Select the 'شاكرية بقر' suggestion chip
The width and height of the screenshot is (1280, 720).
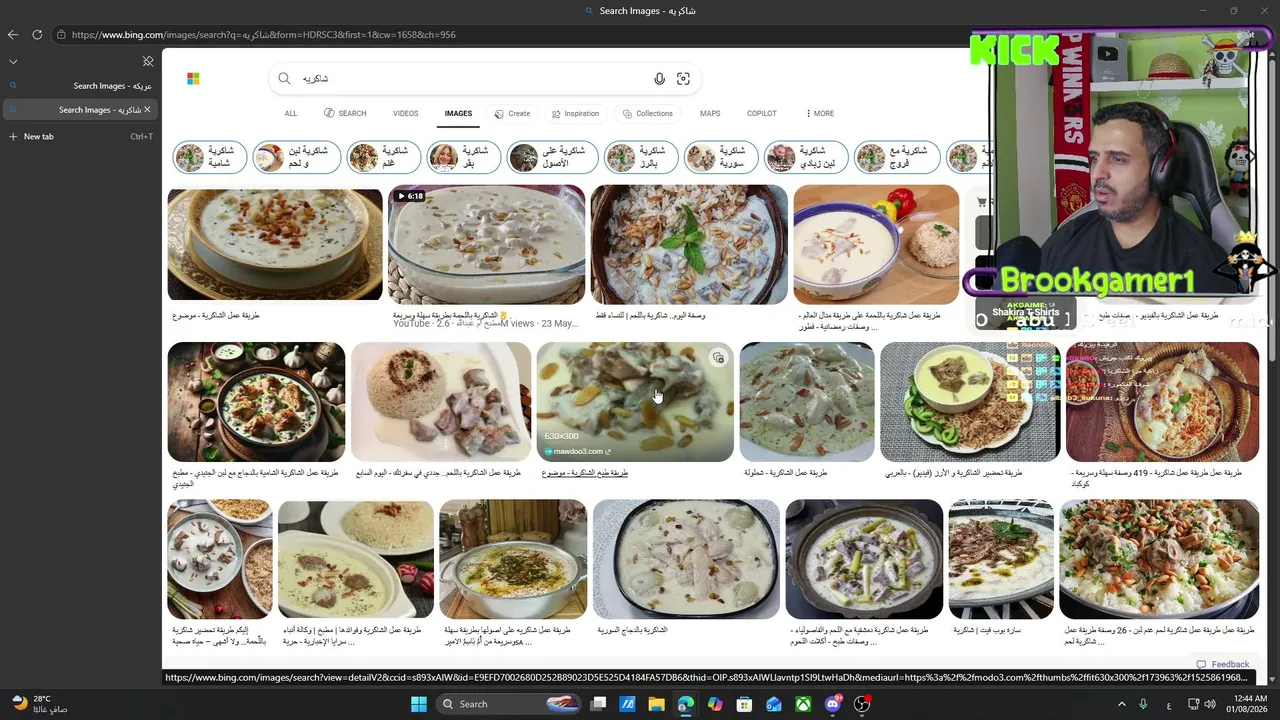tap(463, 157)
